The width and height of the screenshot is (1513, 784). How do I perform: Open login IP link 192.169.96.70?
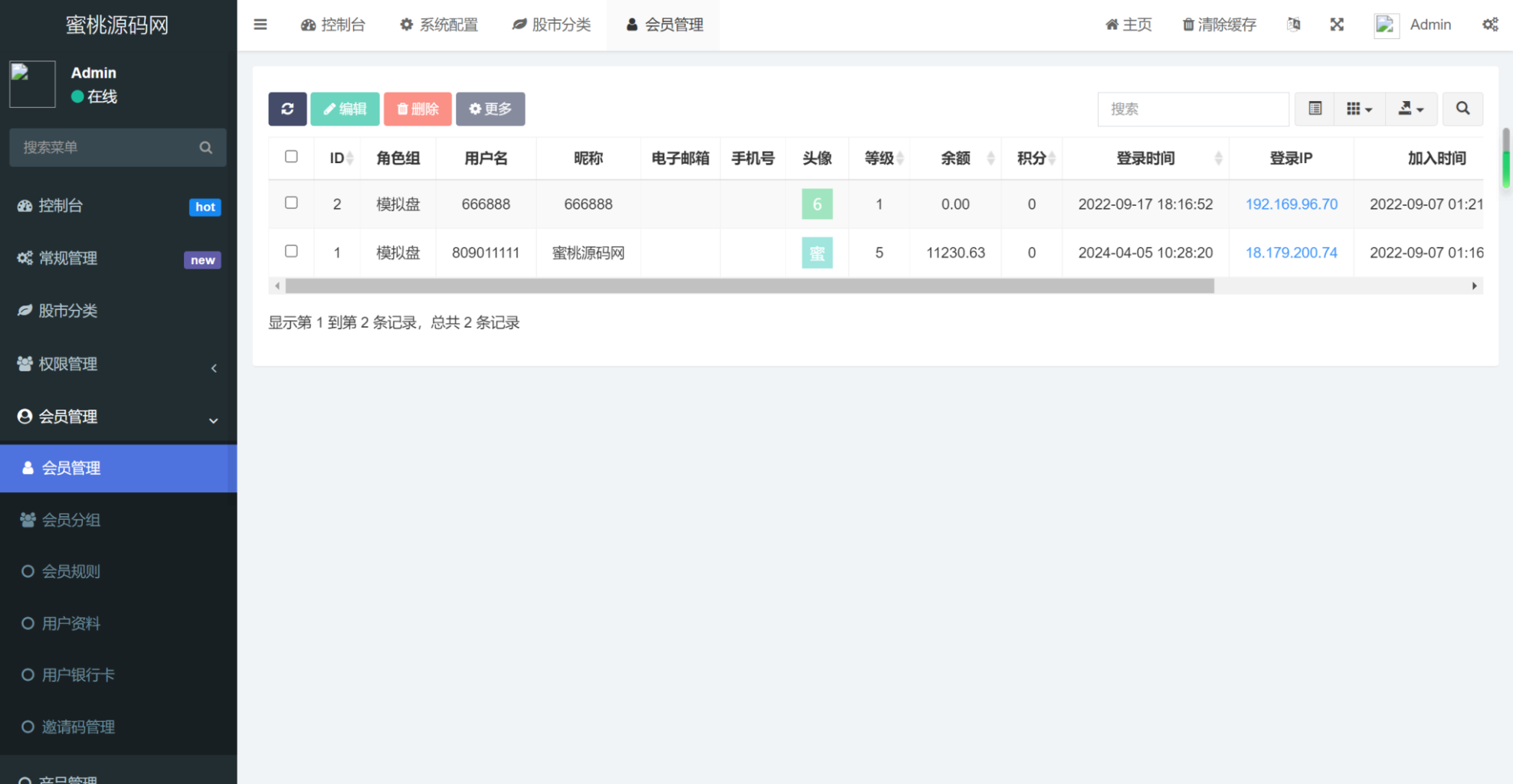1292,204
